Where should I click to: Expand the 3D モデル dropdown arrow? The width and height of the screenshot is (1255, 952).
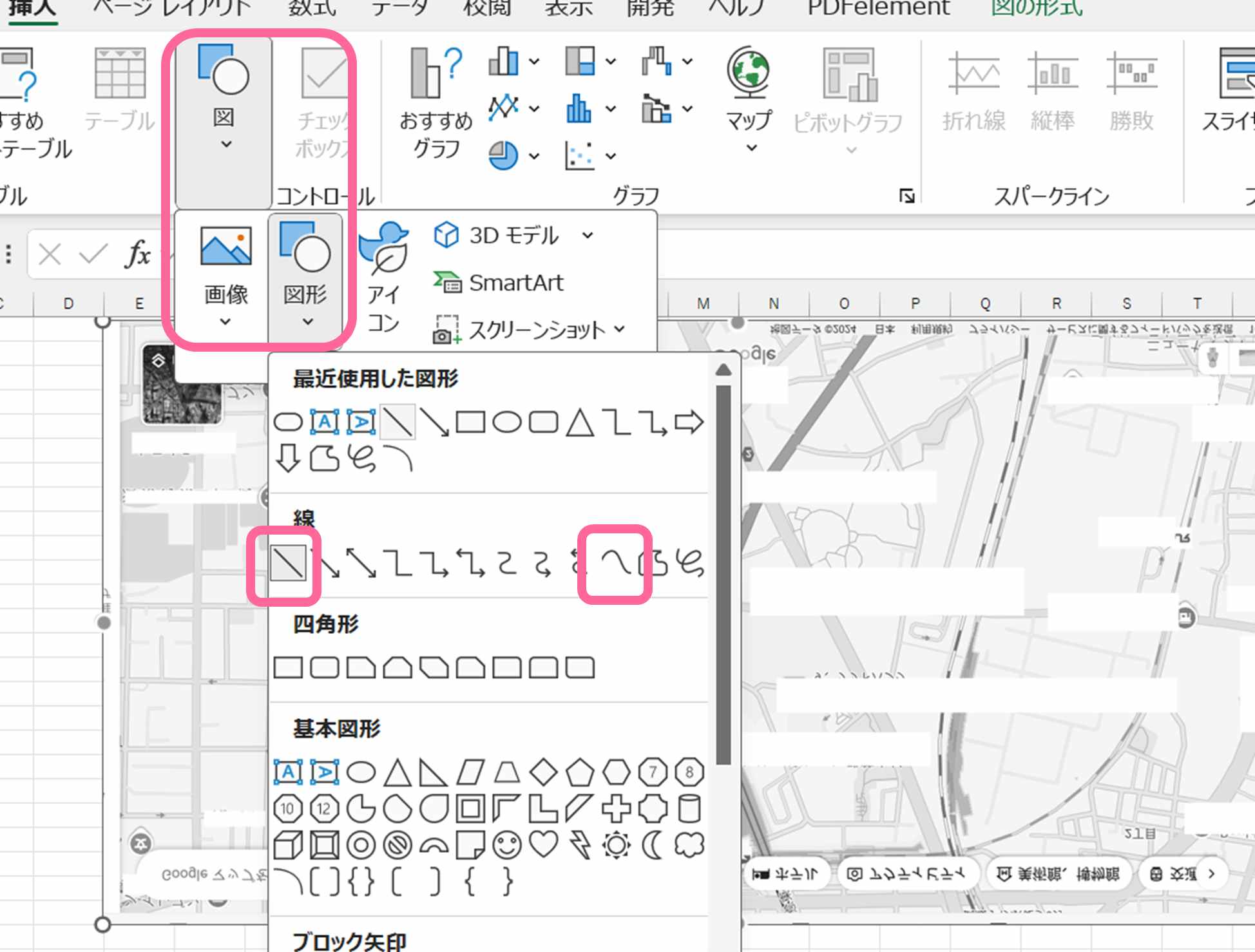point(588,236)
